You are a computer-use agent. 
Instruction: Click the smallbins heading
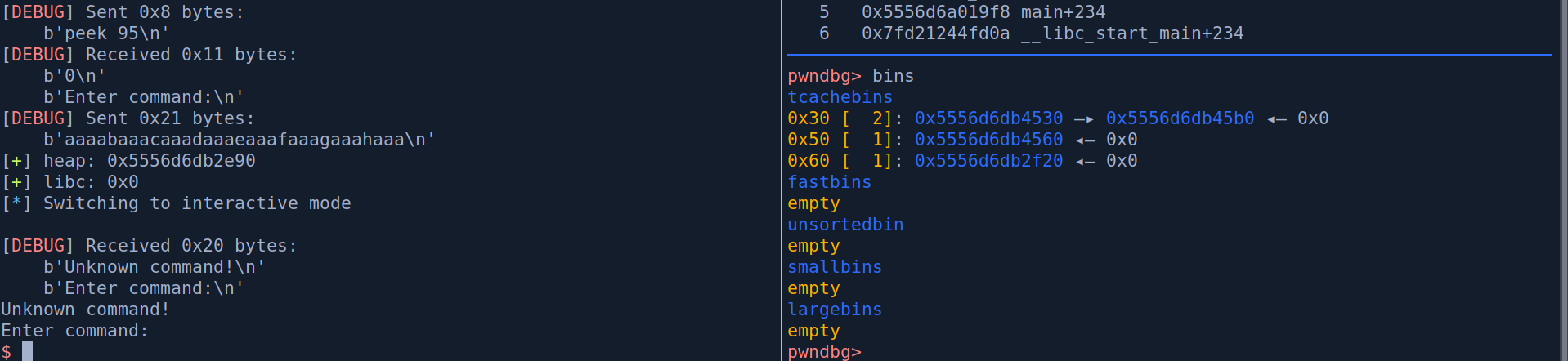coord(835,267)
